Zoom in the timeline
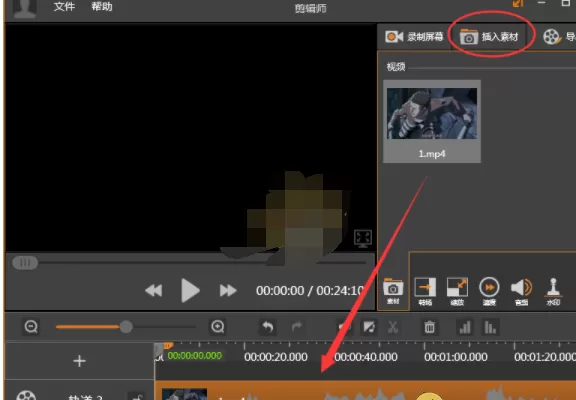The width and height of the screenshot is (576, 400). tap(217, 327)
